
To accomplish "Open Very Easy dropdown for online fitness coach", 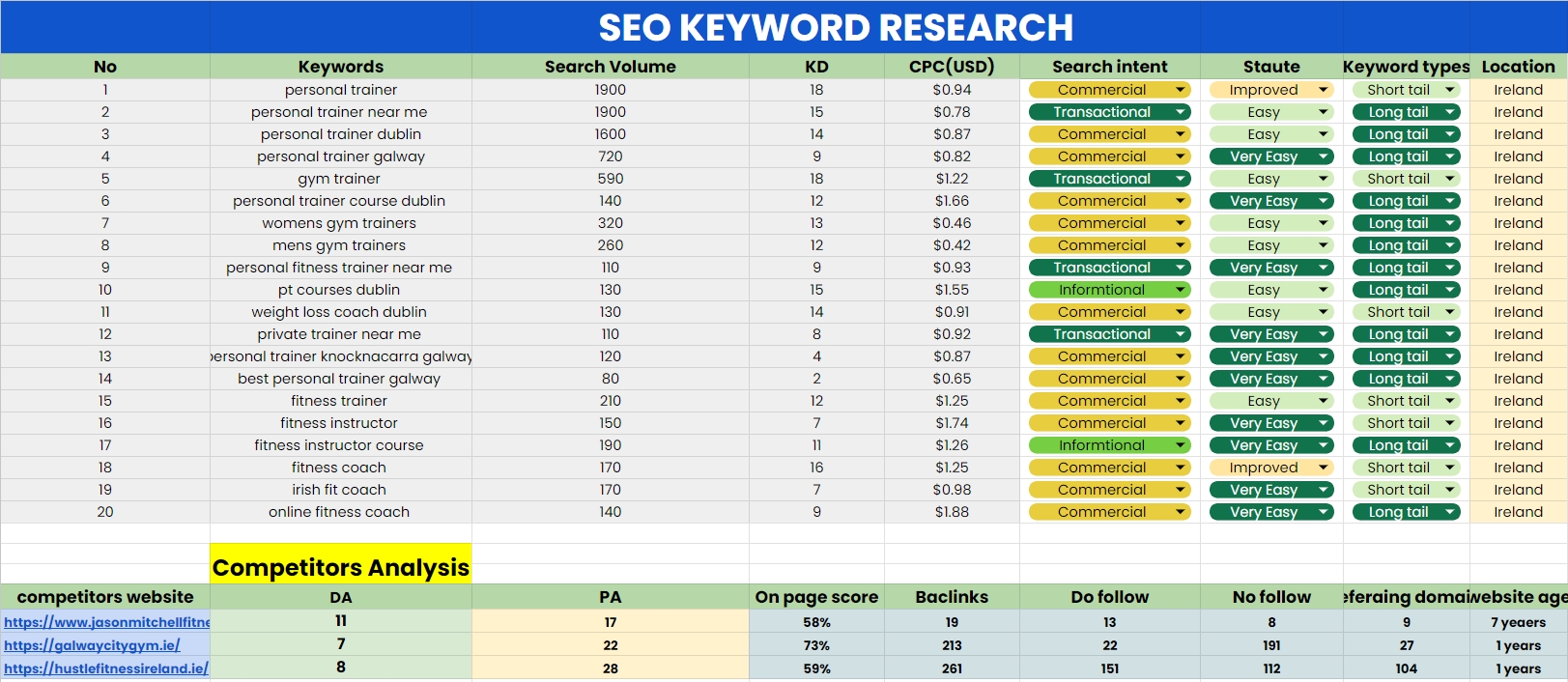I will [x=1323, y=512].
